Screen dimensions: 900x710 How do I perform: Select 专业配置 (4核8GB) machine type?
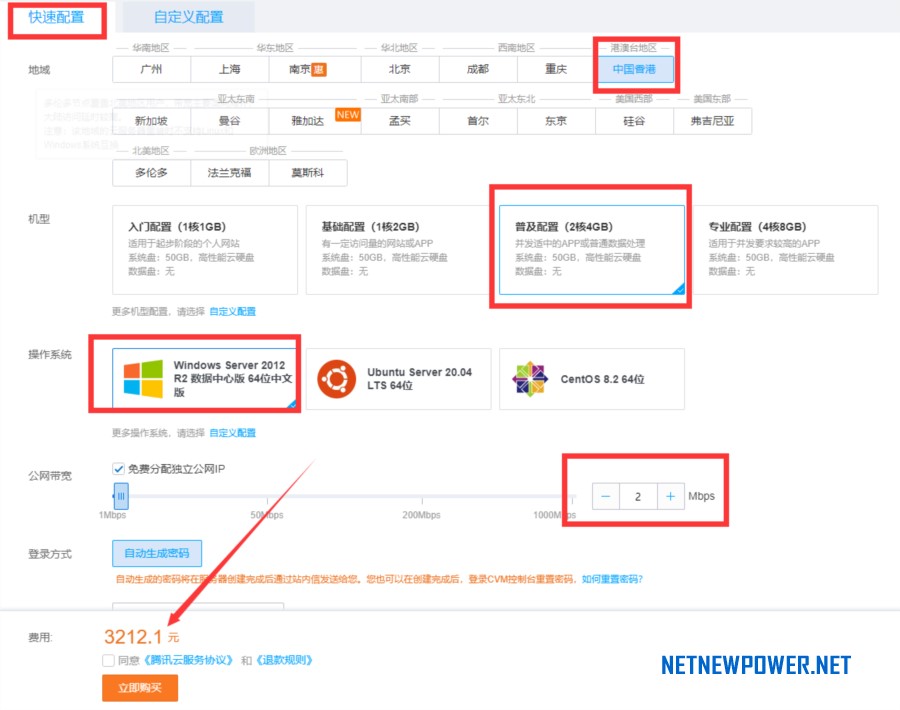[x=785, y=250]
